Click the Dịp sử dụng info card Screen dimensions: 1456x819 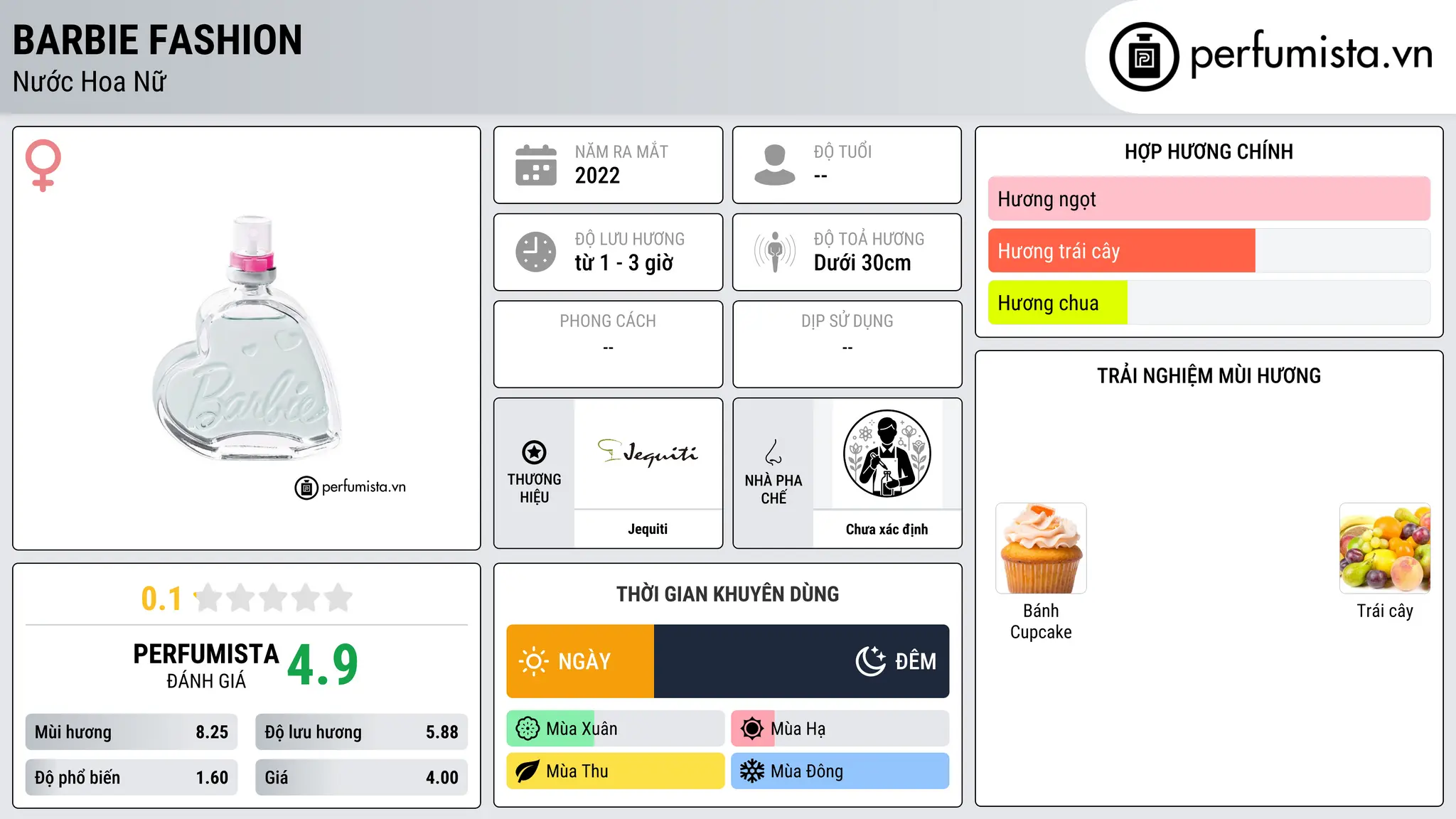click(847, 344)
